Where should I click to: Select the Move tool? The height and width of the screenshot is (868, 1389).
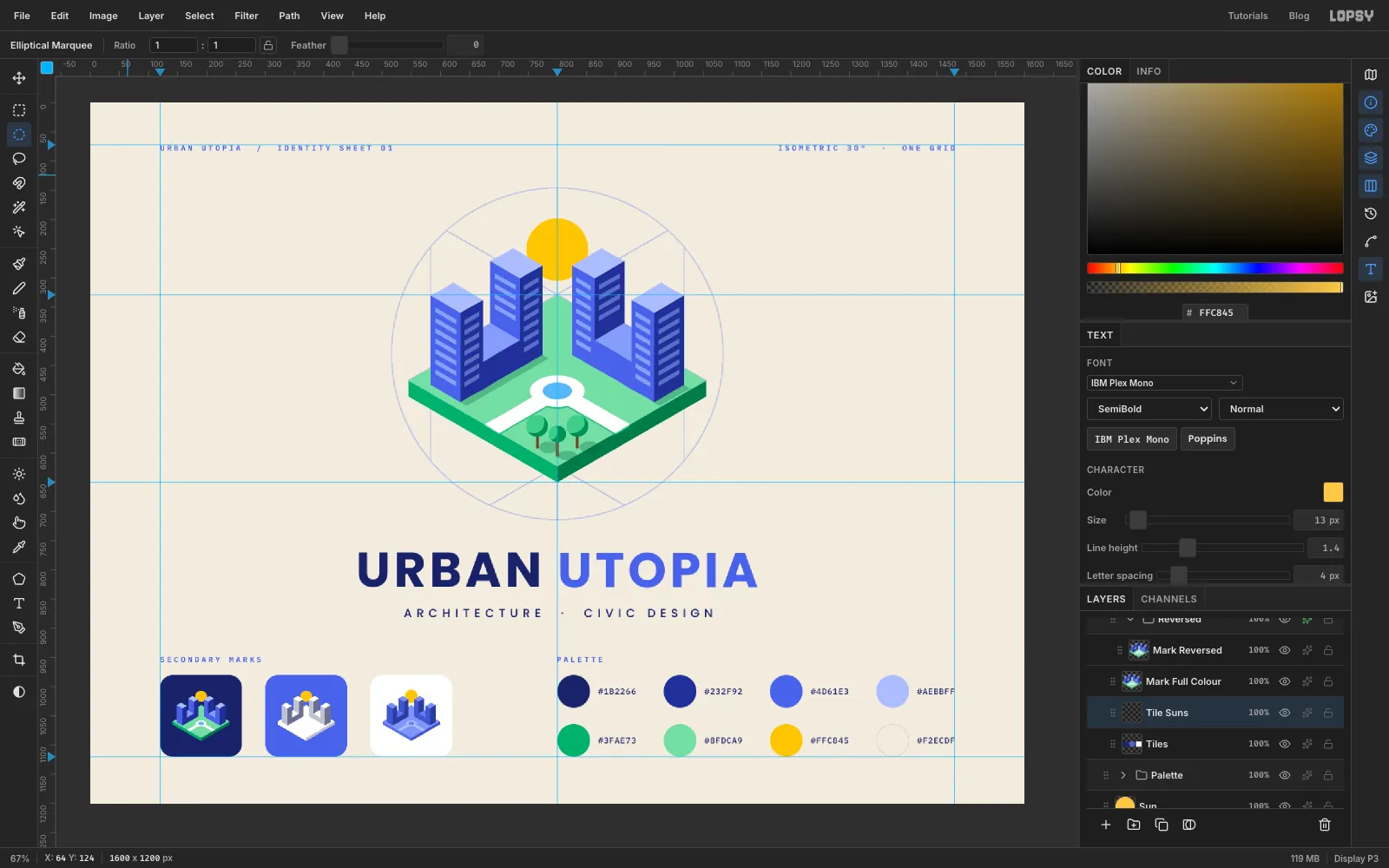pyautogui.click(x=19, y=78)
